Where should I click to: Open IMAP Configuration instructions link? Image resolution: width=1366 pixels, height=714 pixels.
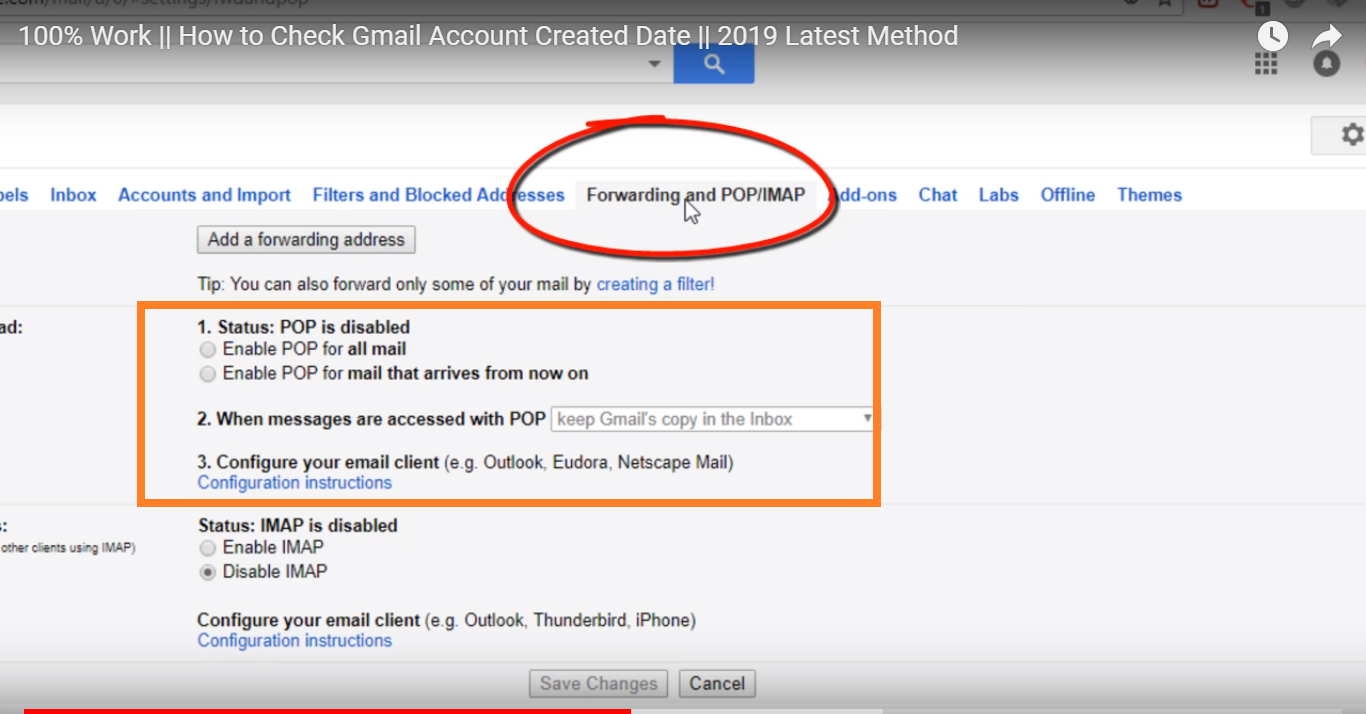click(294, 641)
